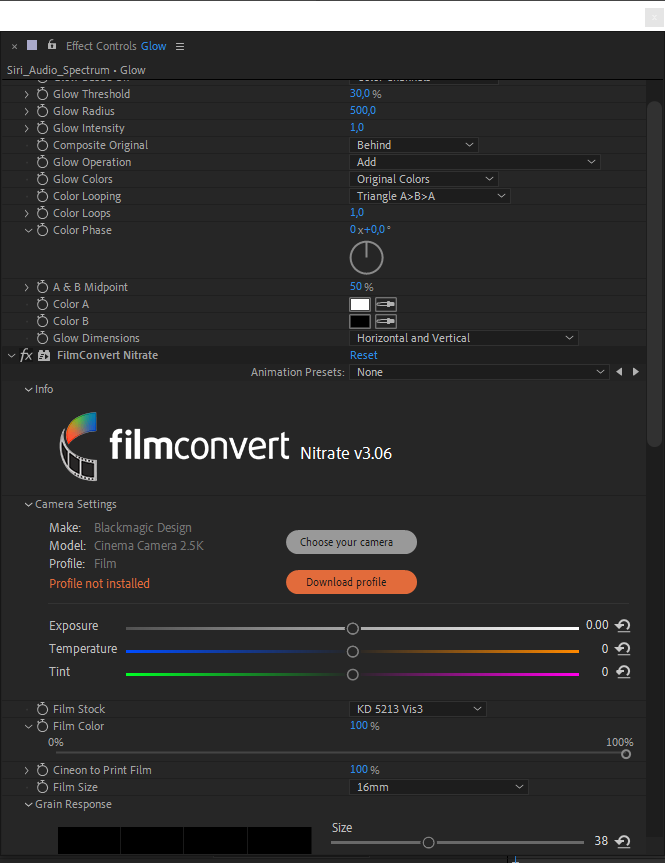Go to next animation preset arrow

tap(636, 372)
